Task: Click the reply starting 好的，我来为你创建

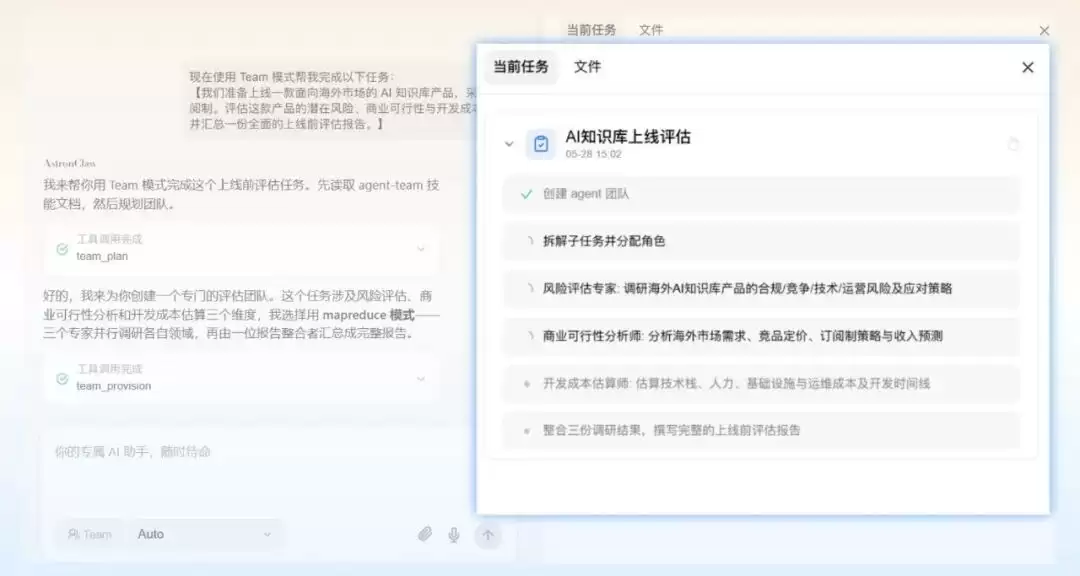Action: (x=241, y=315)
